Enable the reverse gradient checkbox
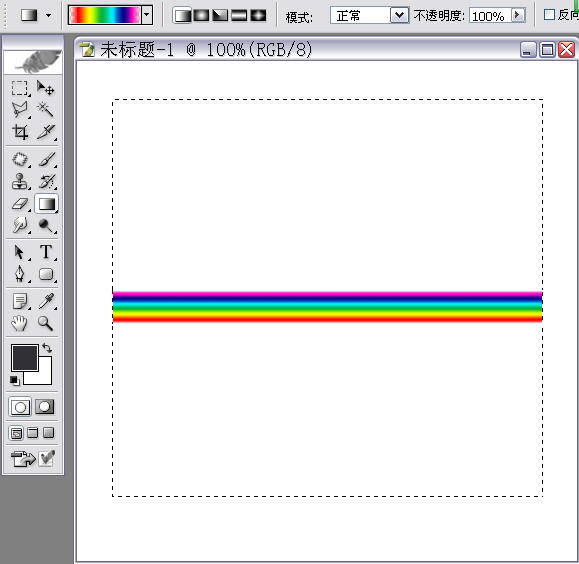 [x=549, y=15]
